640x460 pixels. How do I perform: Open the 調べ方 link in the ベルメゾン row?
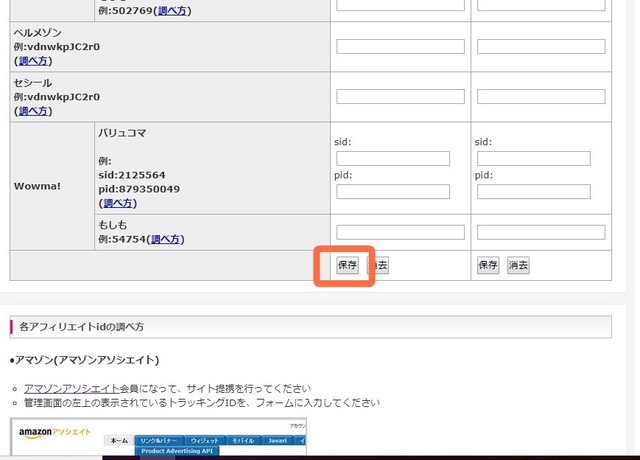tap(33, 61)
